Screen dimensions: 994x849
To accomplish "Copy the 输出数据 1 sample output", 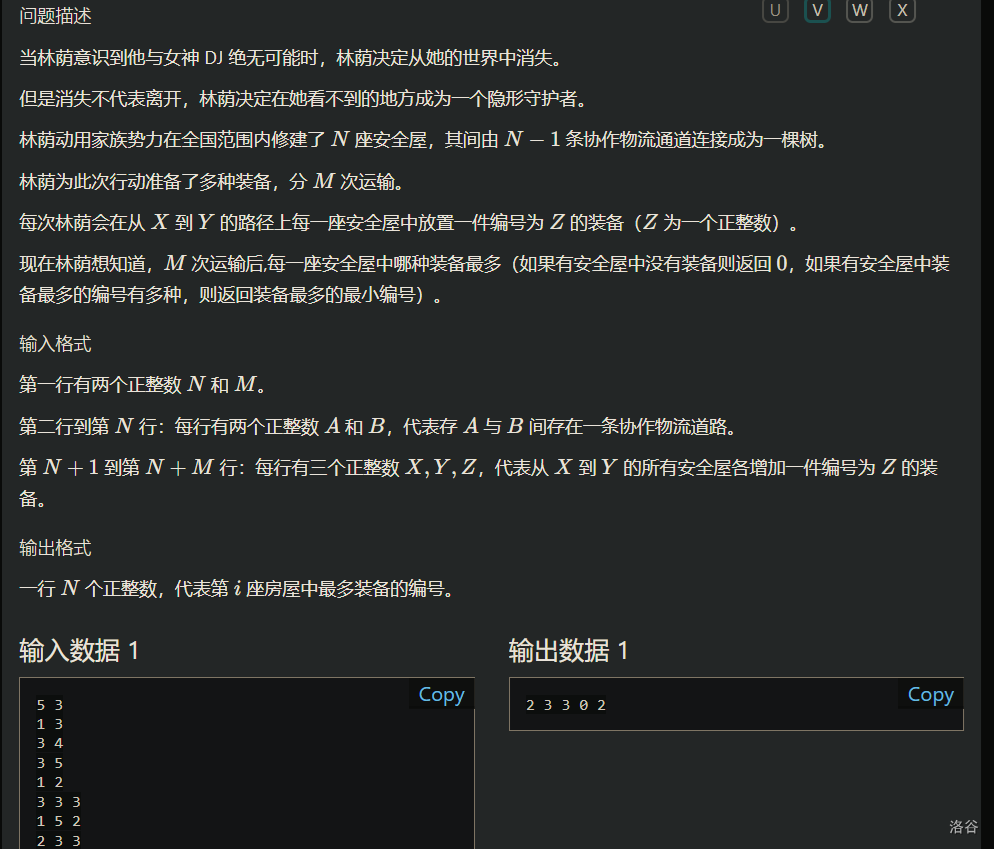I will point(930,695).
